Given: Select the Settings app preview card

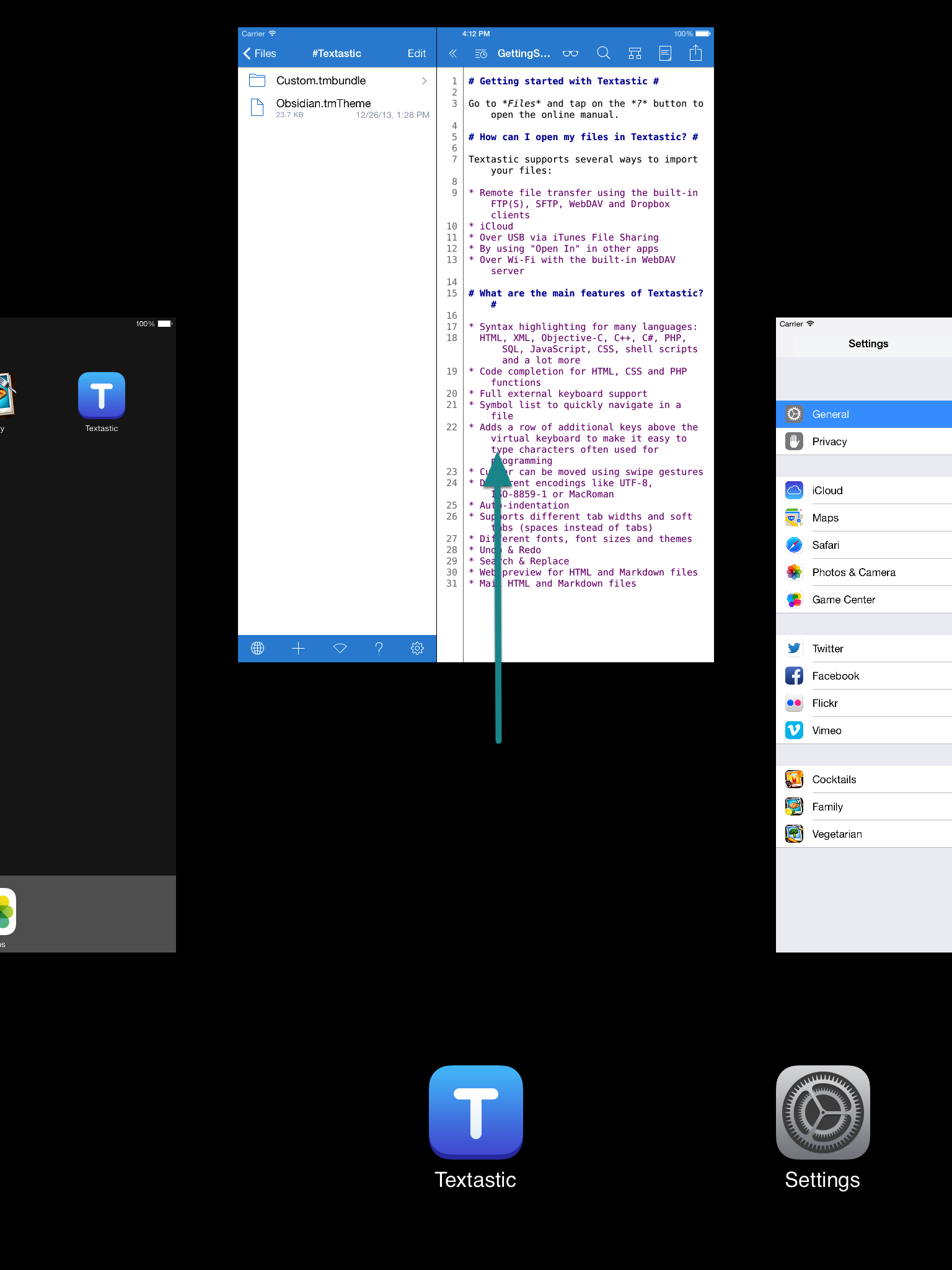Looking at the screenshot, I should [864, 635].
